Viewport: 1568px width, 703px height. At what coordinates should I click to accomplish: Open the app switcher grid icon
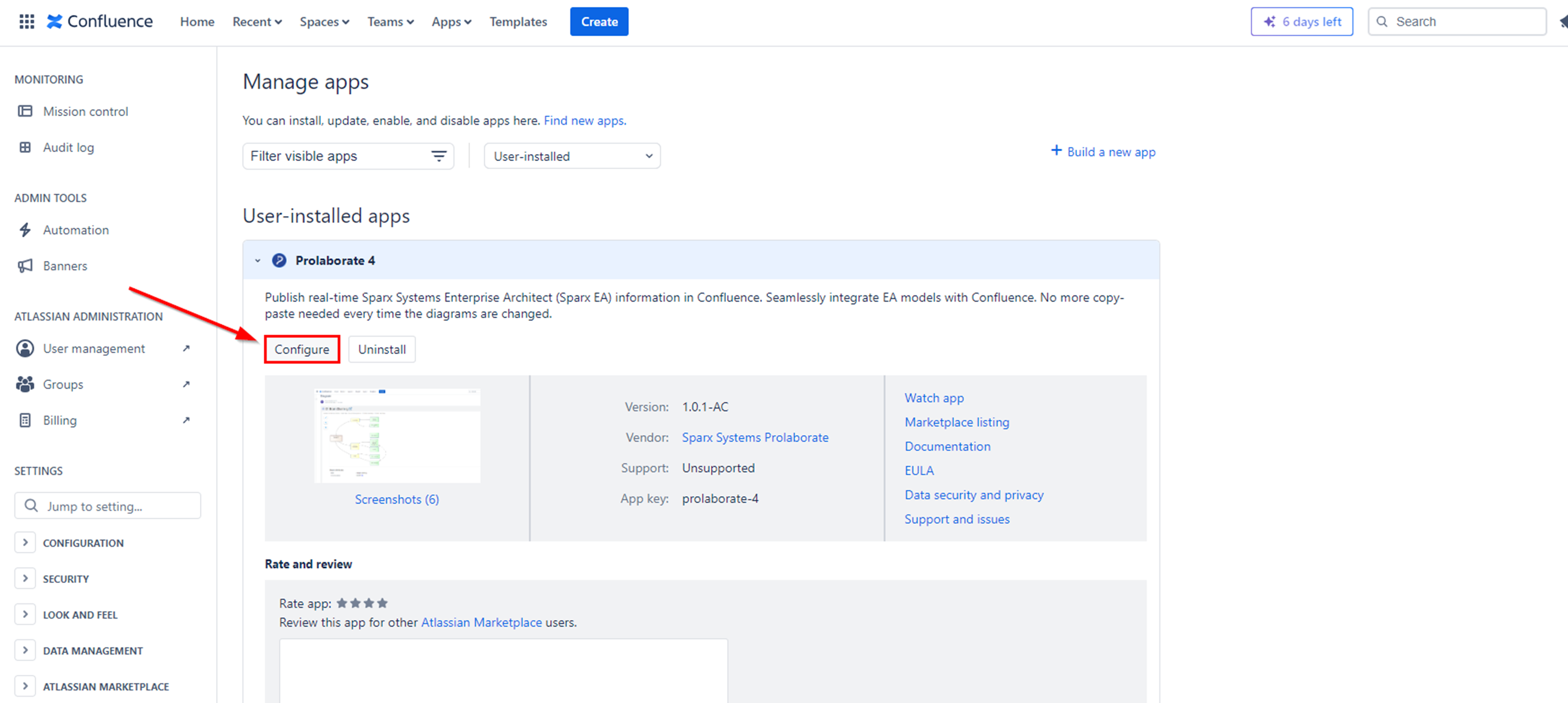(x=26, y=21)
